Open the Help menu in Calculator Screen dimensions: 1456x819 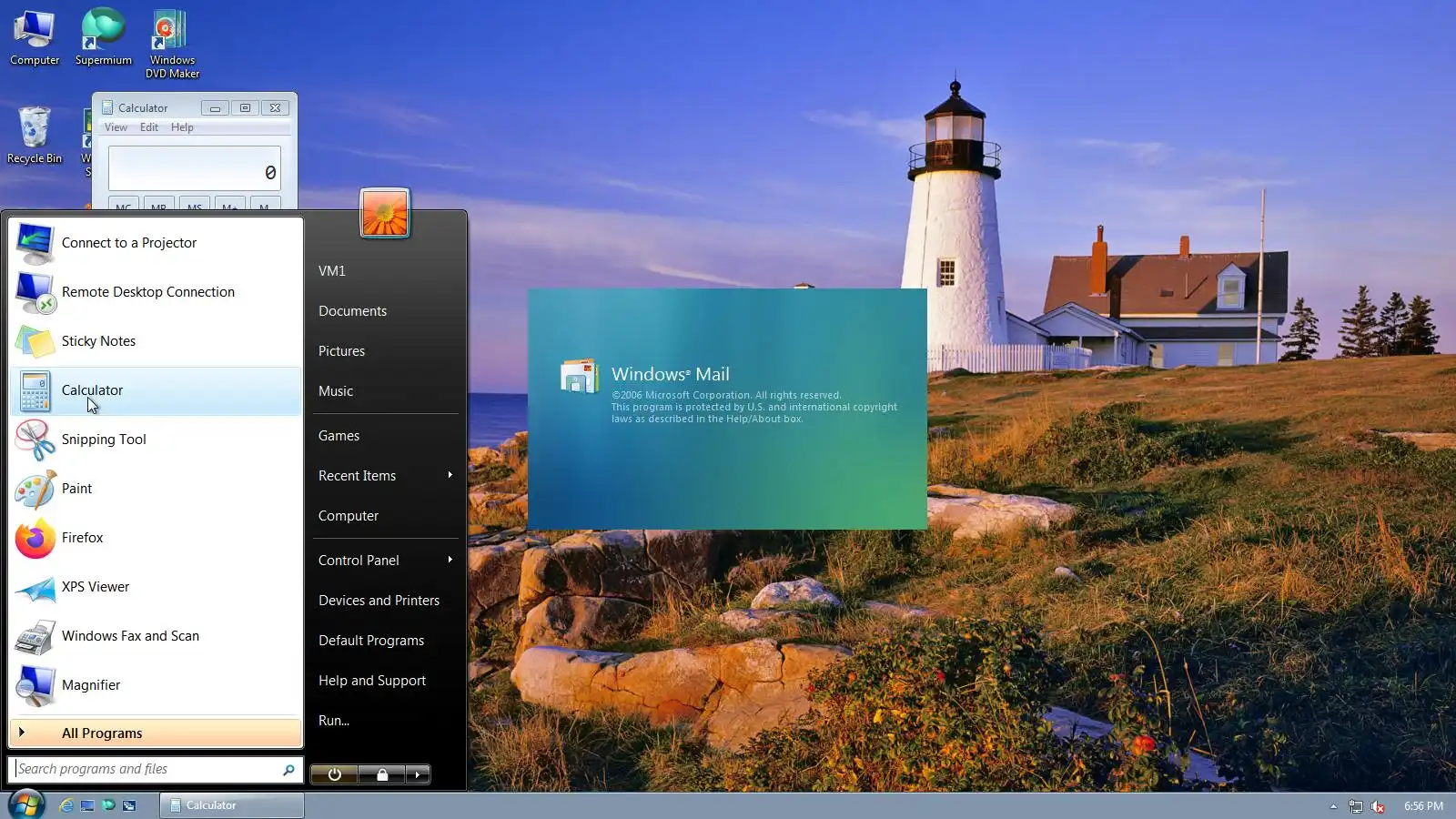[x=182, y=127]
